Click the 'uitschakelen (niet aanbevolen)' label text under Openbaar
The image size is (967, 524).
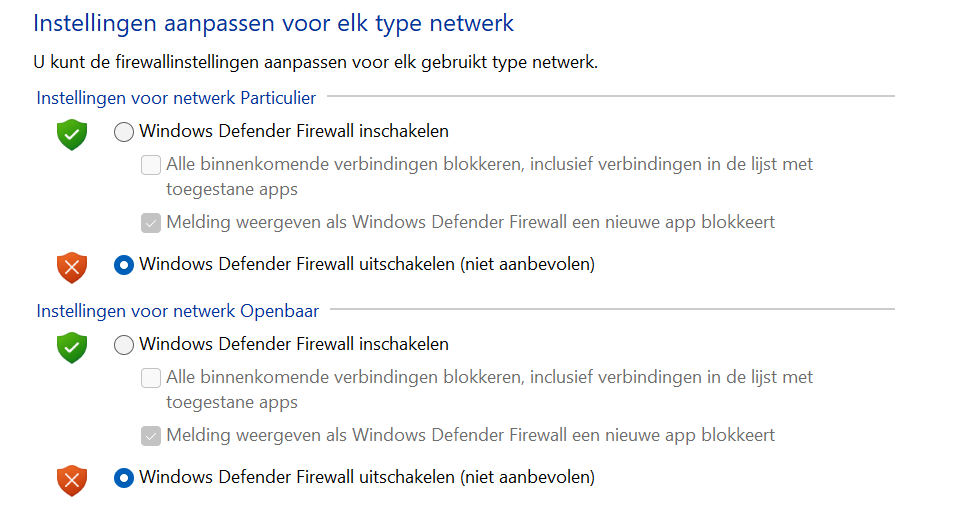[477, 477]
